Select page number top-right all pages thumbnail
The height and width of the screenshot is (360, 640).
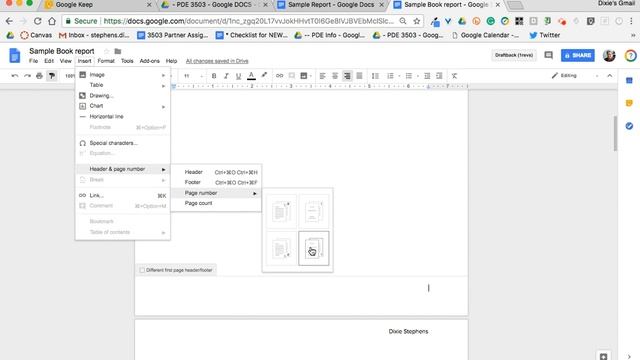click(282, 211)
